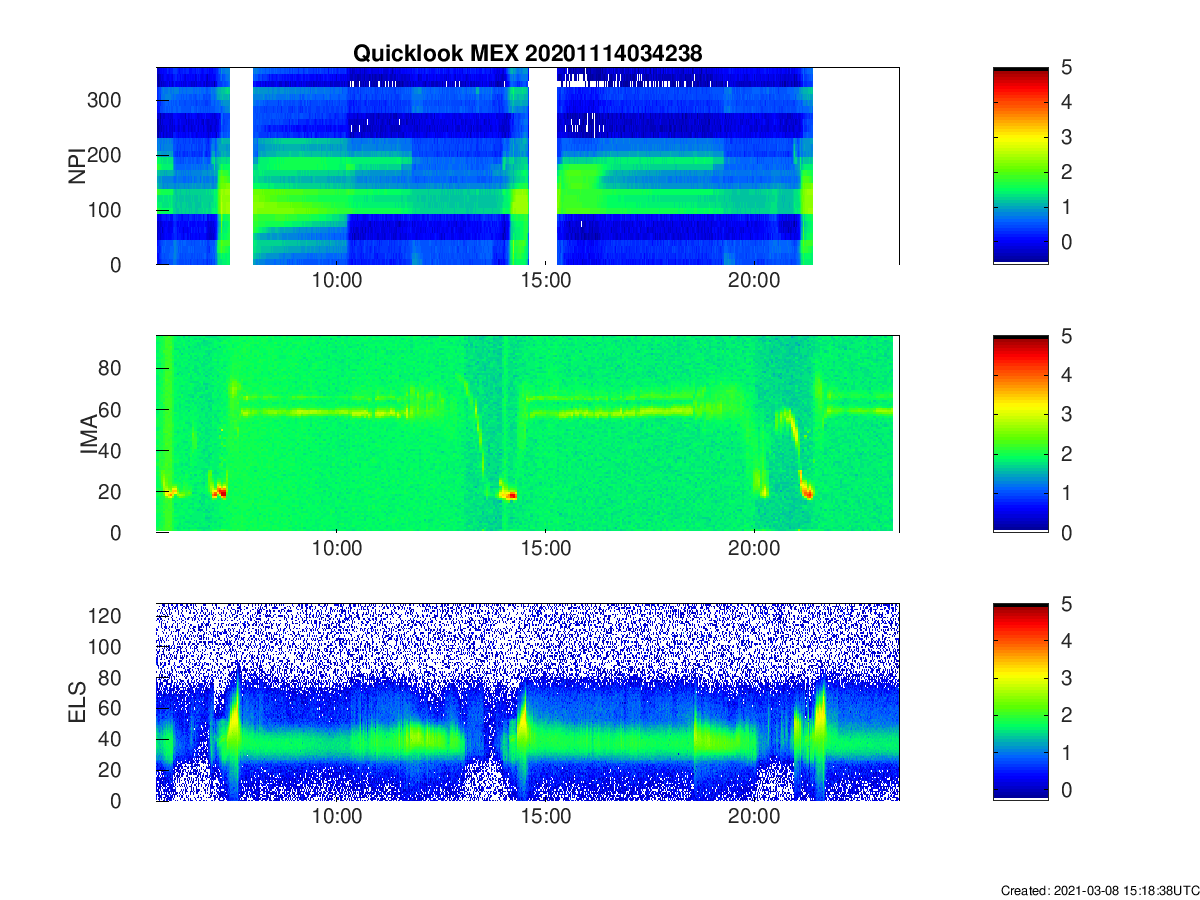The height and width of the screenshot is (900, 1200).
Task: Click the 5 label on the ELS colorbar
Action: (1068, 604)
